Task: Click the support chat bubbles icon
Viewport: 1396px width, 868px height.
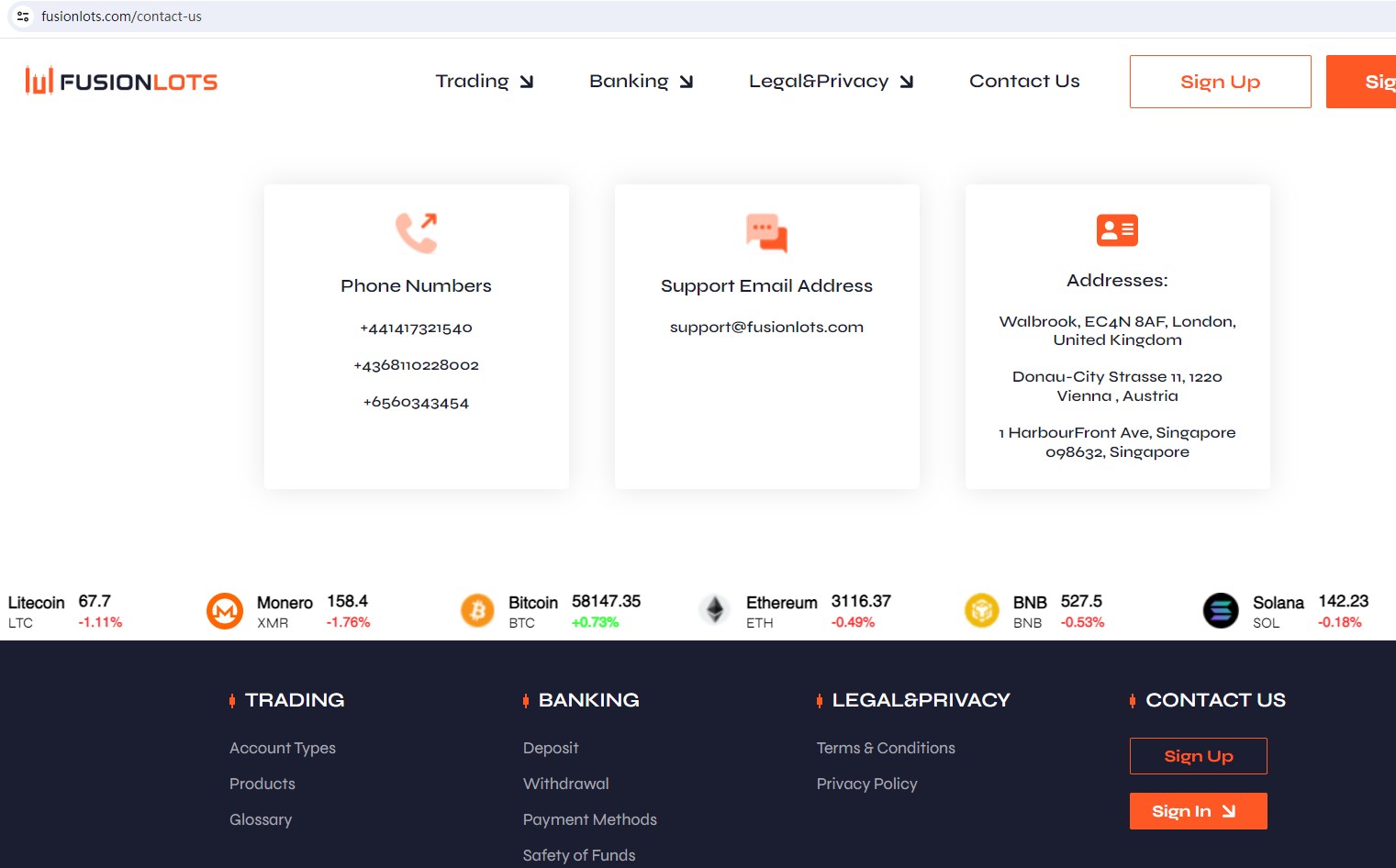Action: (x=766, y=233)
